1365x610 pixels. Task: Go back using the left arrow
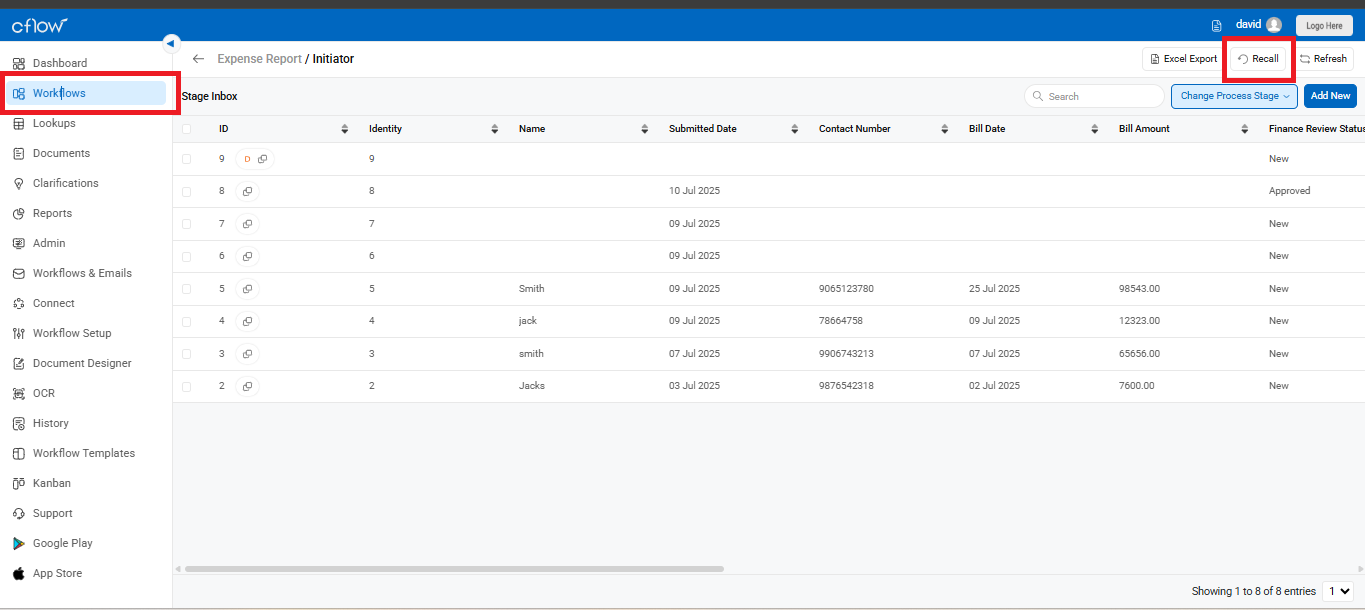pyautogui.click(x=198, y=59)
